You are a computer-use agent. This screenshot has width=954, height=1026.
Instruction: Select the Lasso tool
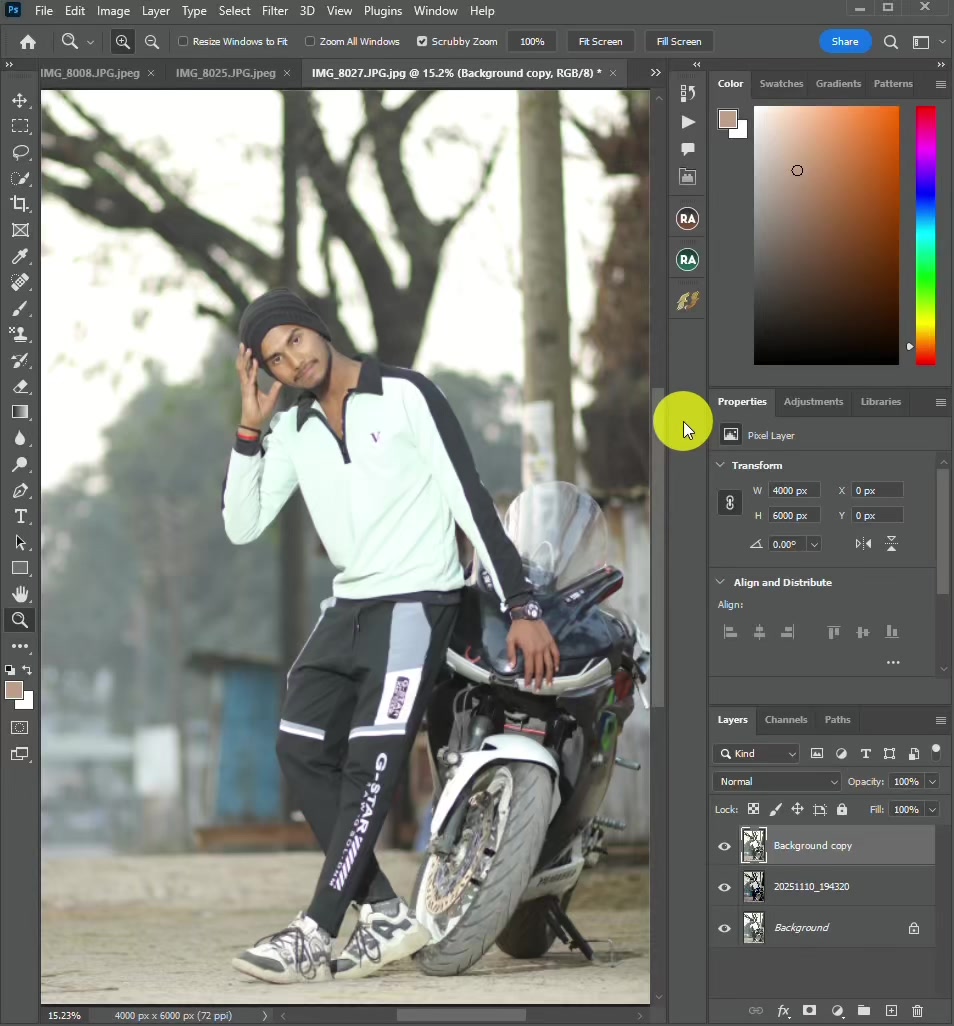pos(20,152)
